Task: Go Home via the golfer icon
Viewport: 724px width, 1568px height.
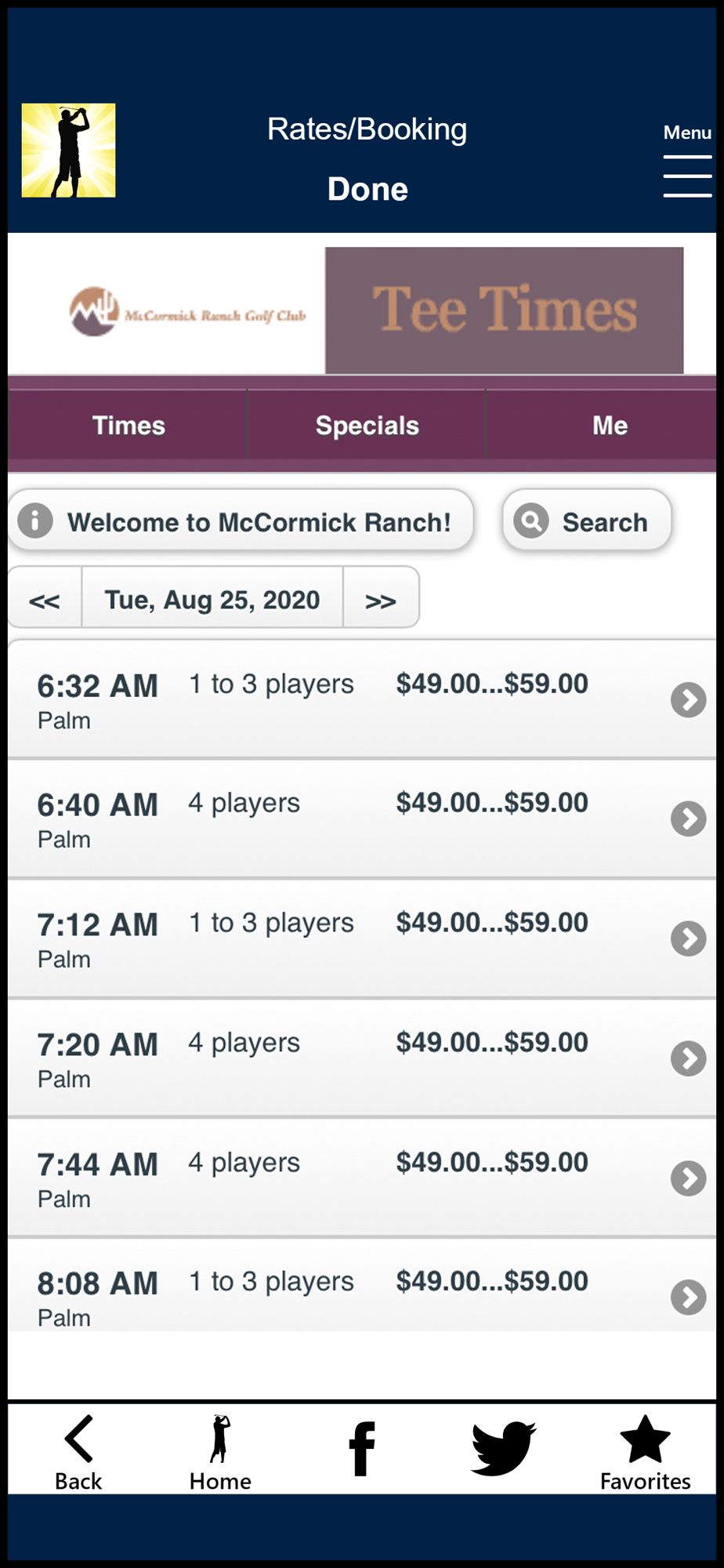Action: [220, 1439]
